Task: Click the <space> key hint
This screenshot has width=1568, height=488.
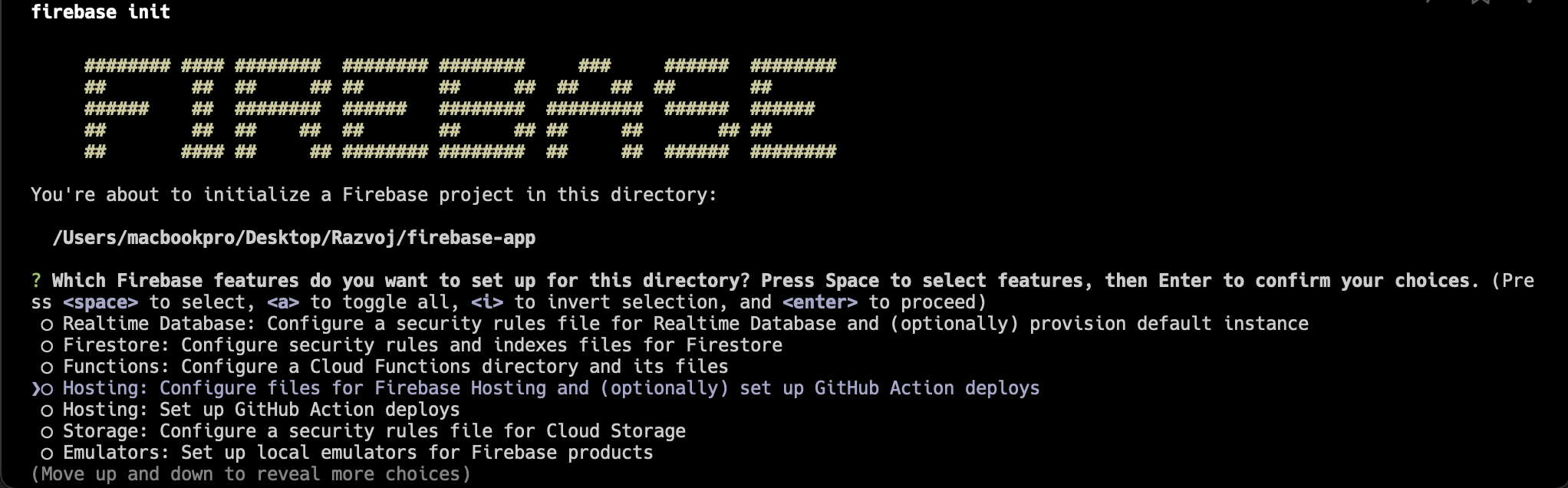Action: tap(100, 302)
